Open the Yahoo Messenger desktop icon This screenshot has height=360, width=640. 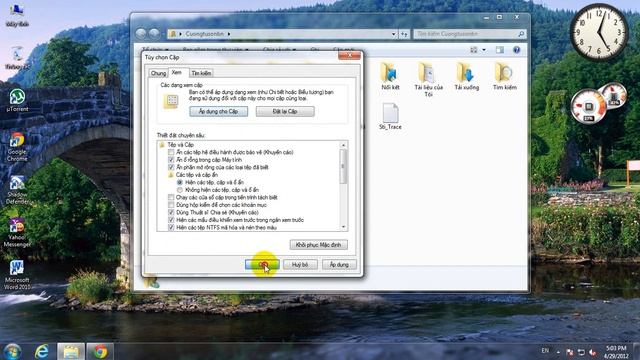(x=17, y=233)
